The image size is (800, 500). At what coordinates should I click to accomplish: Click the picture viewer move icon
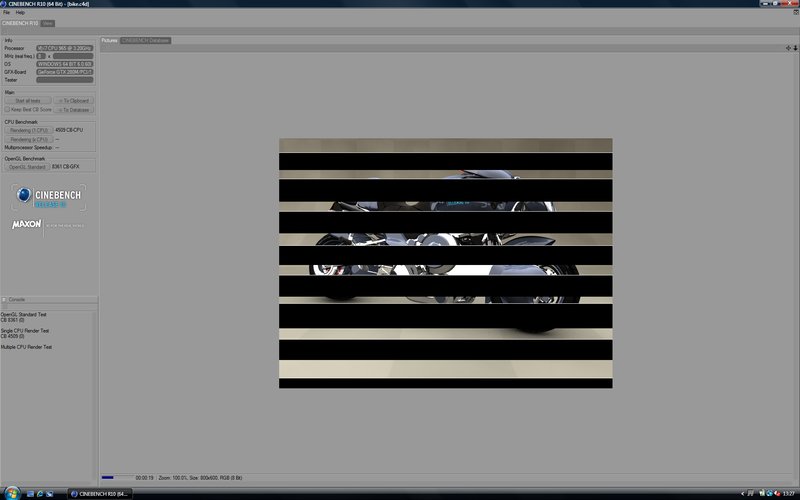point(788,48)
